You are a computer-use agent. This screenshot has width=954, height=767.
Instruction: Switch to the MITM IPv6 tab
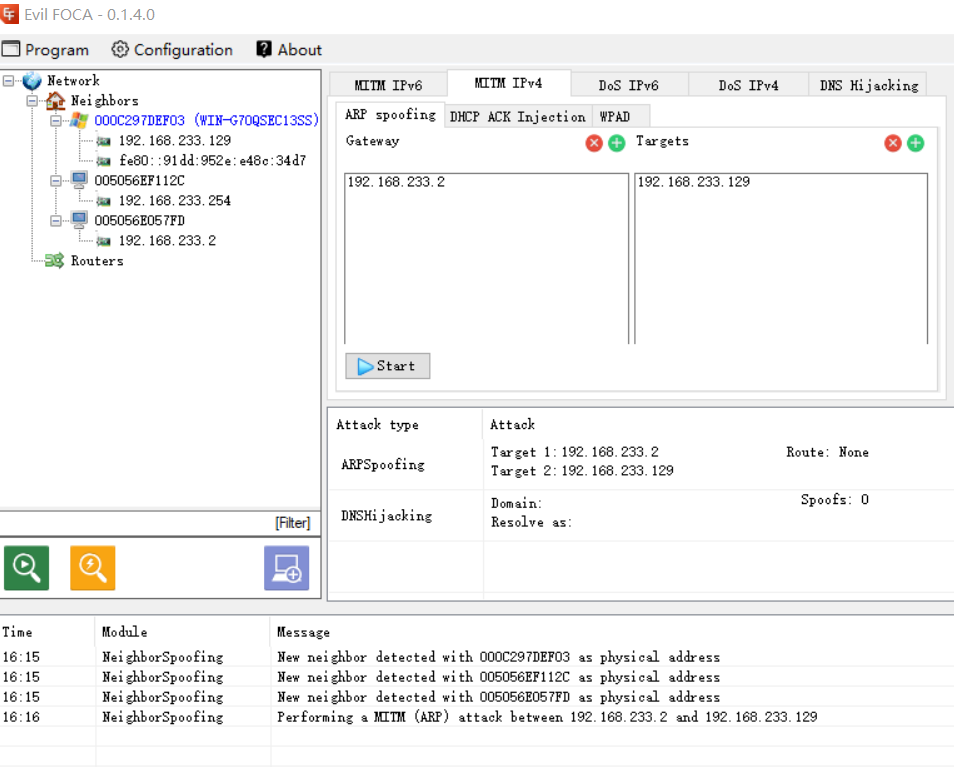[x=388, y=85]
